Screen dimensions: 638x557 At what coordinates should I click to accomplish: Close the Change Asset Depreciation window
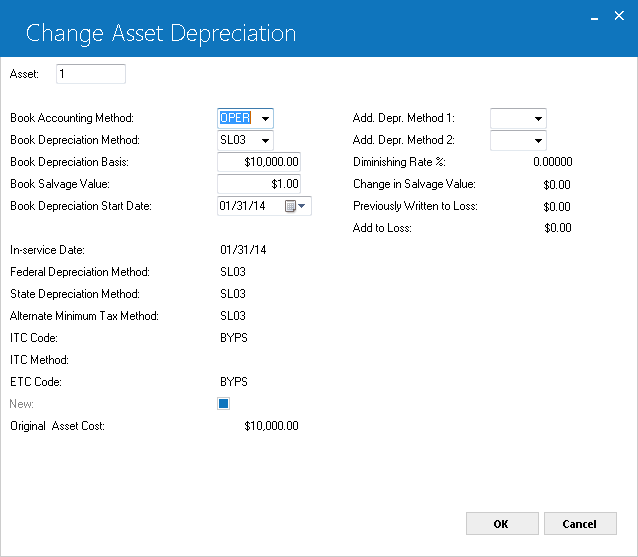pos(619,16)
